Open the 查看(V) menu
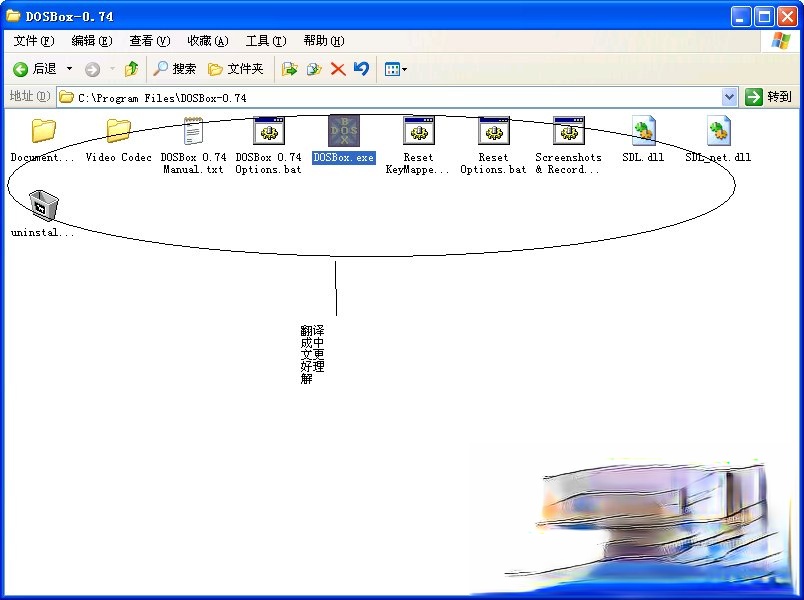Viewport: 804px width, 600px height. (150, 41)
